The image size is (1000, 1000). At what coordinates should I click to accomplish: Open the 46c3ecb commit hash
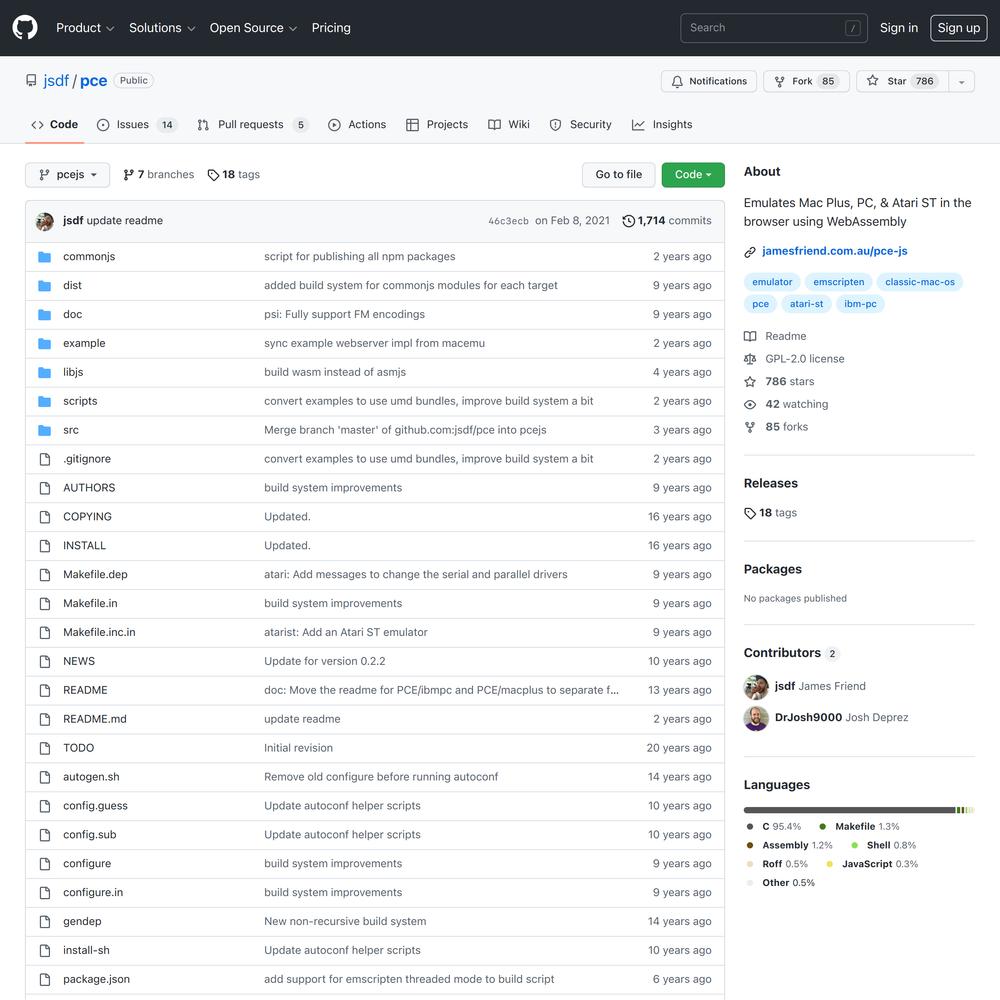(x=508, y=221)
